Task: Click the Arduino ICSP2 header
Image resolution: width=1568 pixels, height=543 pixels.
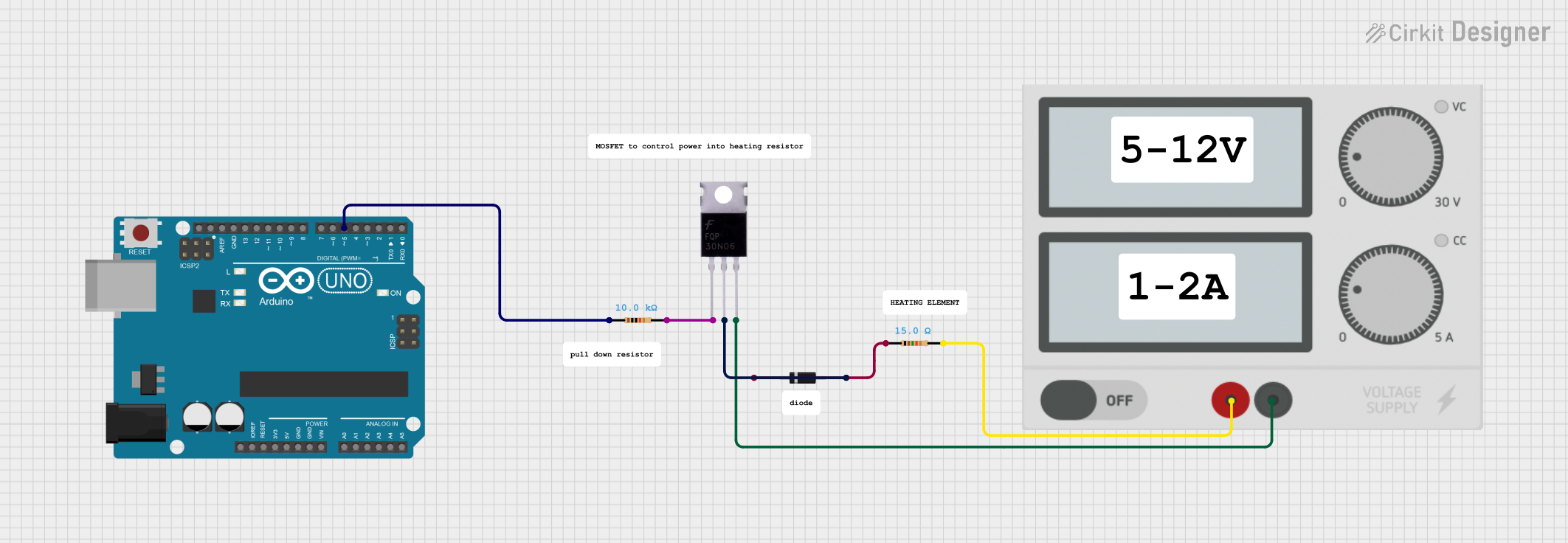Action: click(x=197, y=249)
